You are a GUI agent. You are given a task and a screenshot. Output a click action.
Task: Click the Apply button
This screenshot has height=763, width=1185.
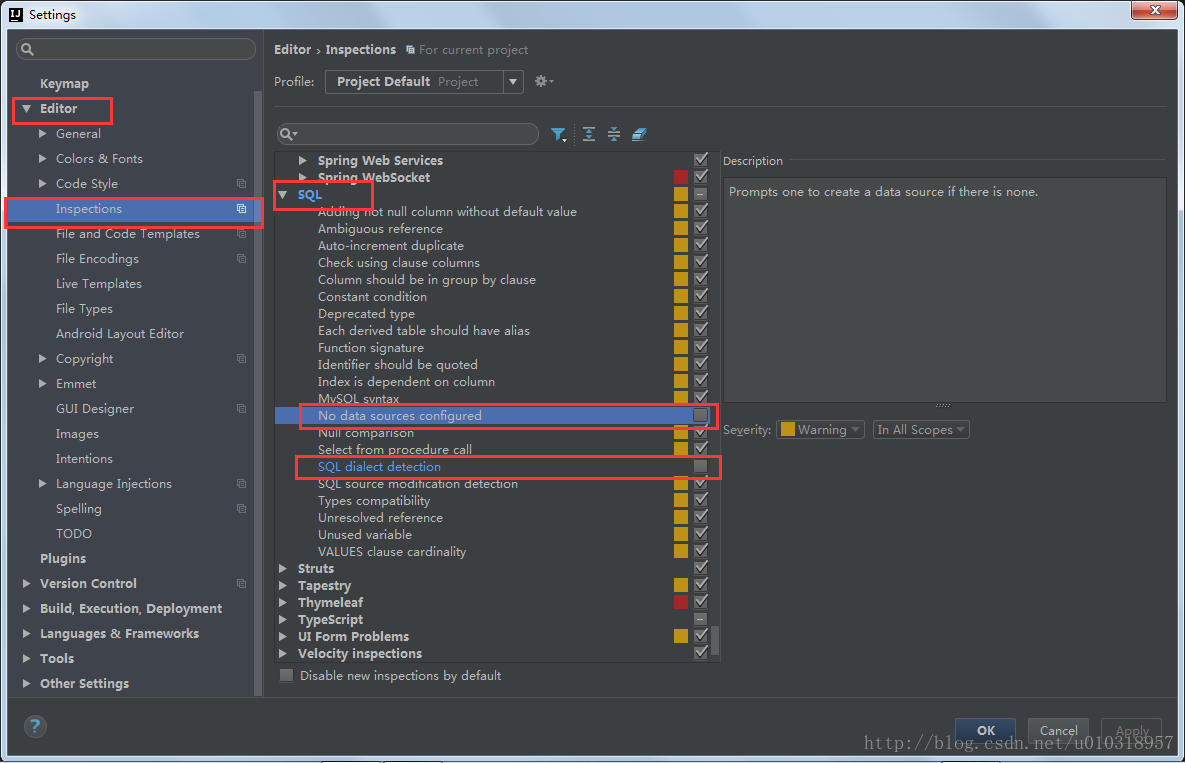1131,731
